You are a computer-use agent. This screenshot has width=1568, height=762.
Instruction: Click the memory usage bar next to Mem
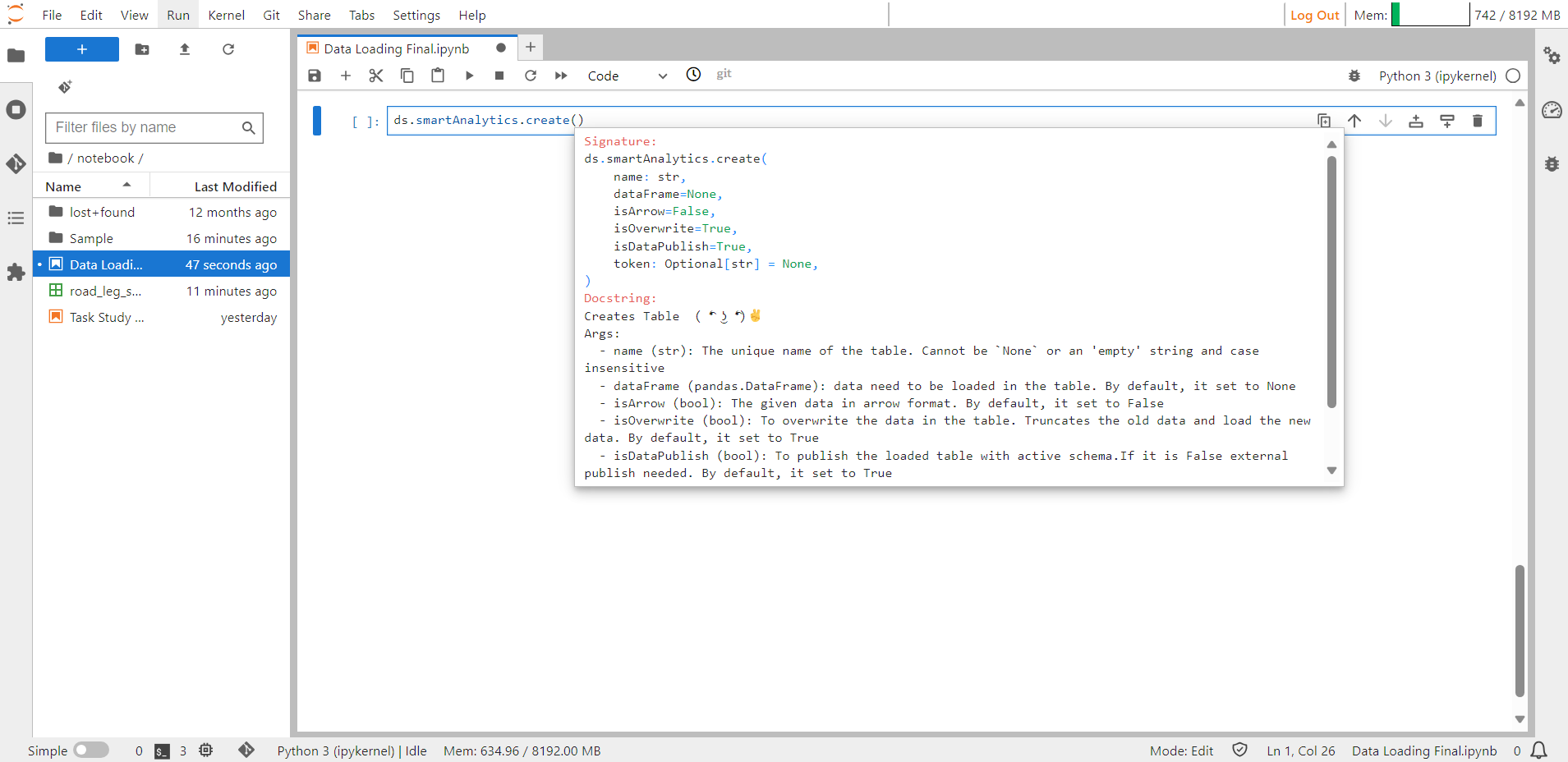pos(1431,14)
